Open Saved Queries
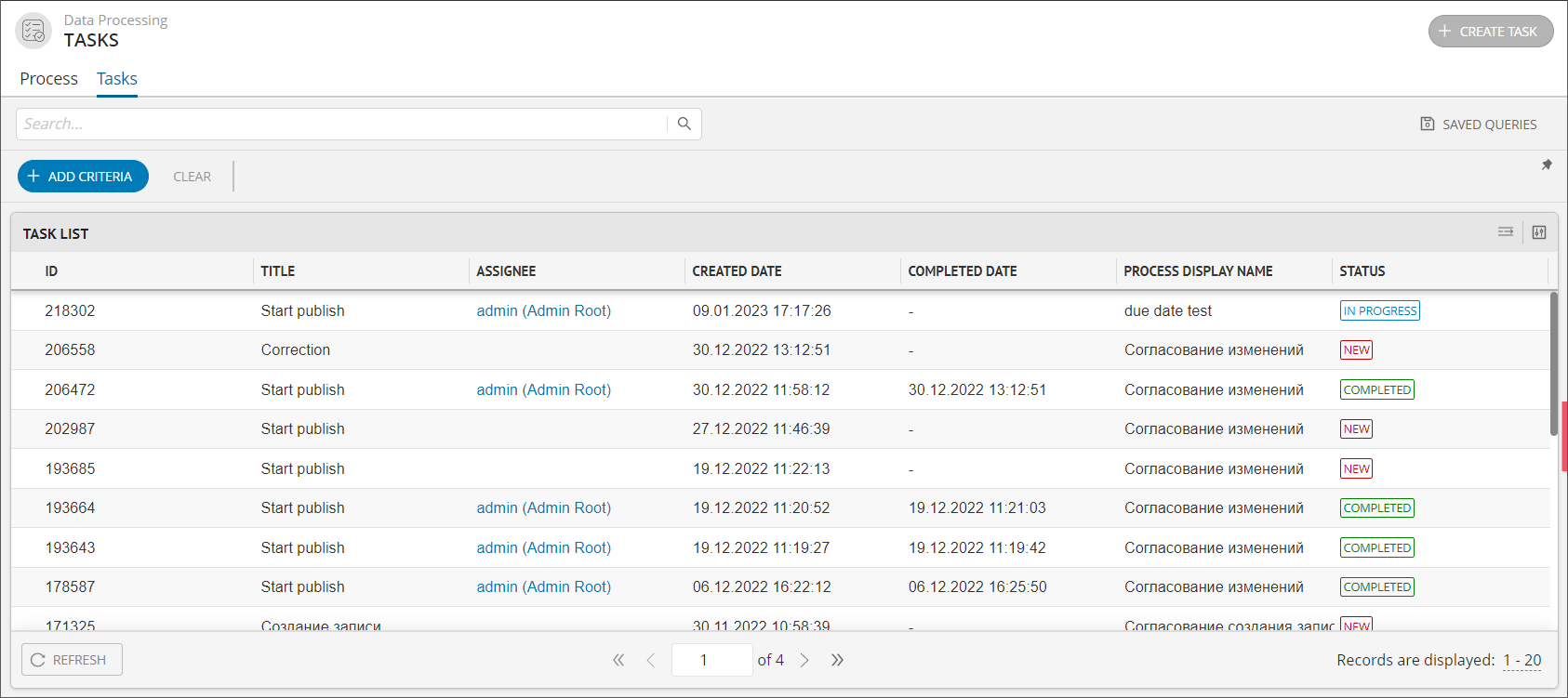 [1479, 125]
